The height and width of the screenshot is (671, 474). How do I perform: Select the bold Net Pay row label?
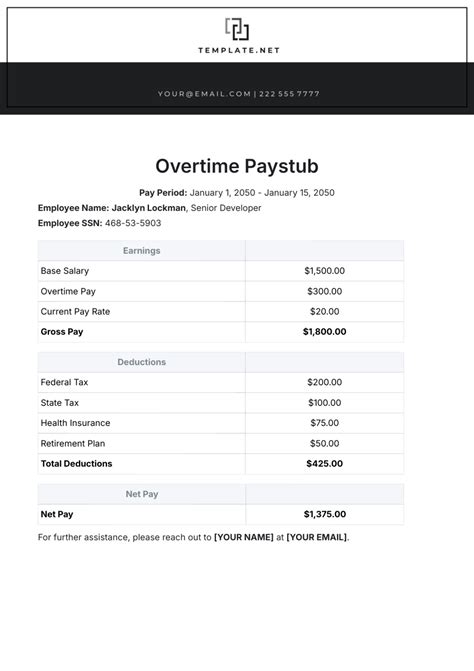(57, 514)
